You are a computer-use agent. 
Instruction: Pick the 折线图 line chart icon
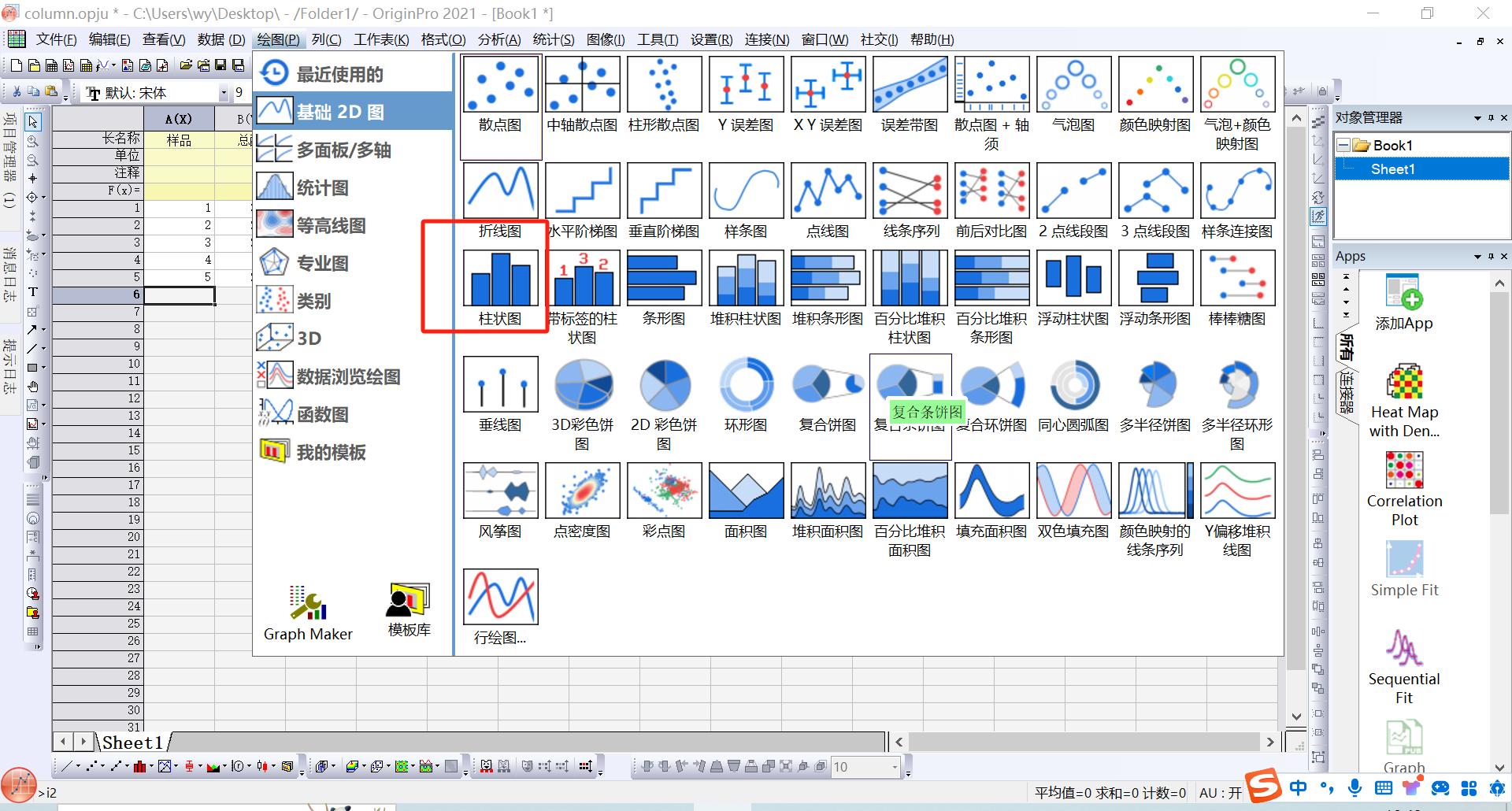[500, 191]
